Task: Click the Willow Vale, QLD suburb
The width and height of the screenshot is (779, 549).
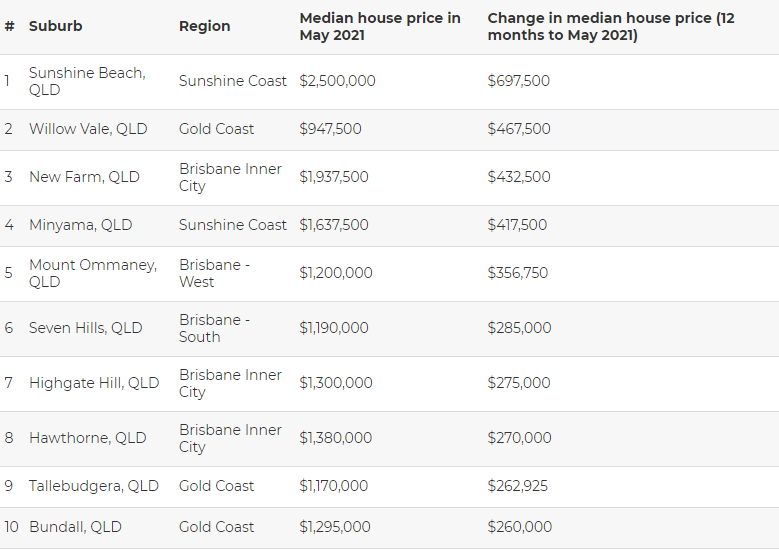Action: tap(88, 129)
